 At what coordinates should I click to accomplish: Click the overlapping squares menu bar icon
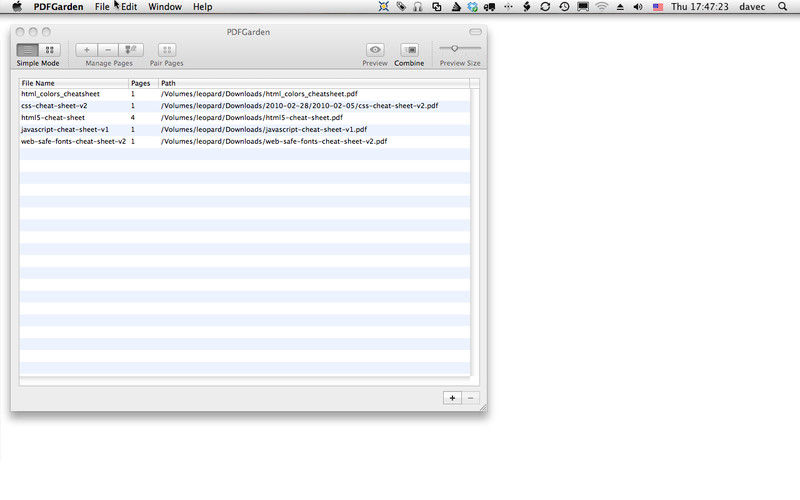(x=437, y=7)
